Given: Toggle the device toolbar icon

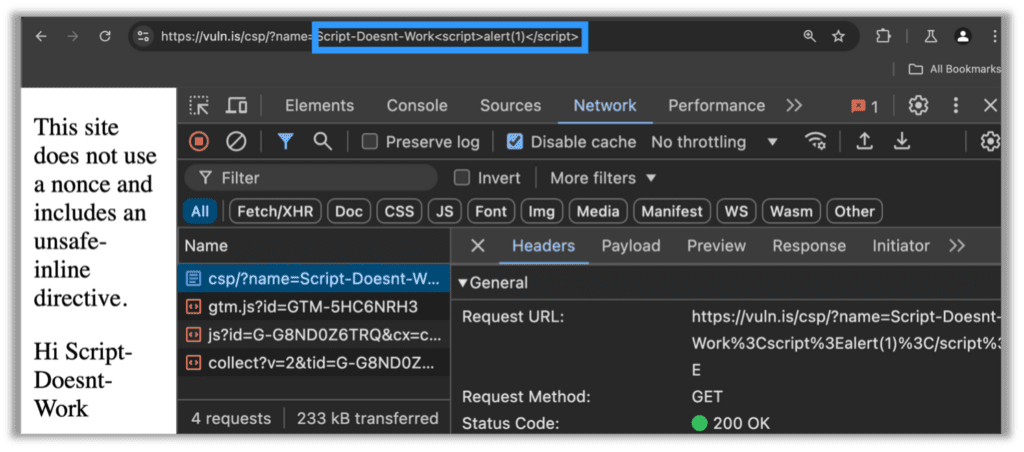Looking at the screenshot, I should 236,106.
